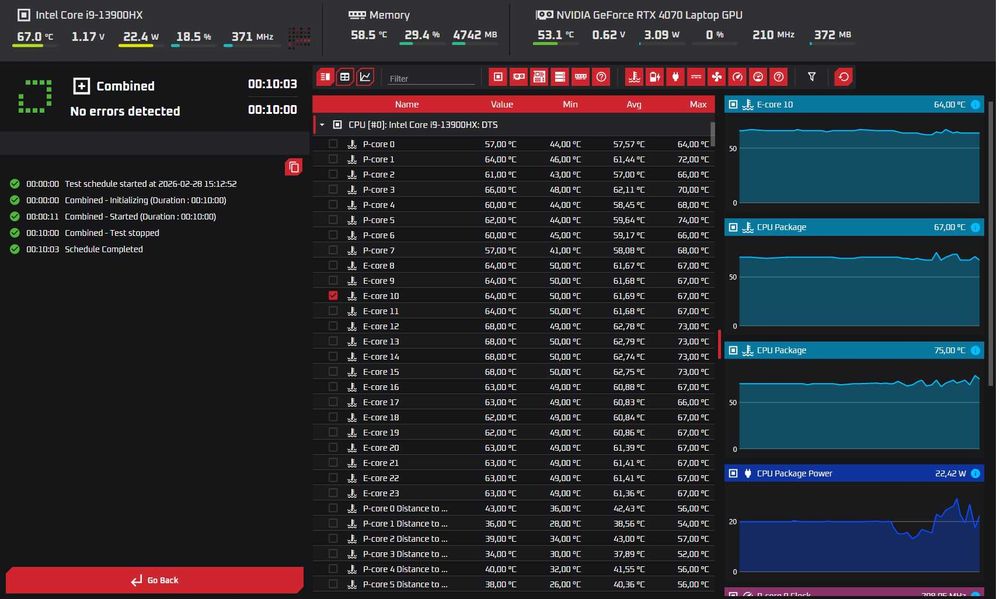Click the GPU temperature reading 53.1 °C
The width and height of the screenshot is (1000, 599).
point(555,34)
